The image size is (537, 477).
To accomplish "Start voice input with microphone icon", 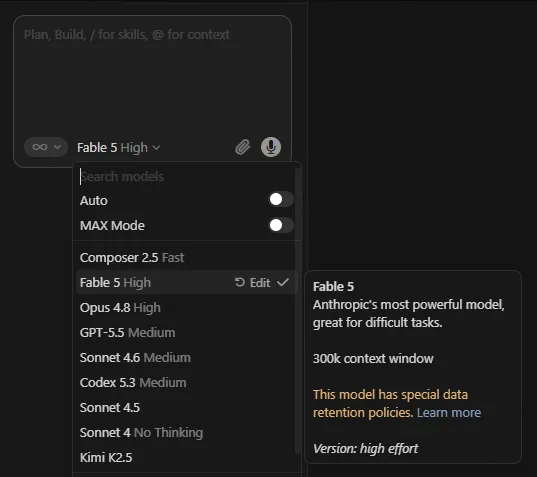I will 271,147.
